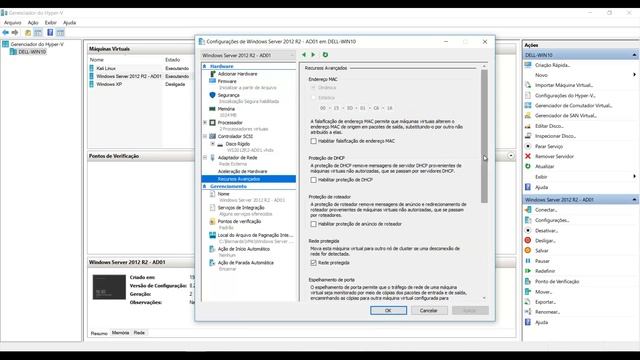This screenshot has width=640, height=360.
Task: Open Local do Arquivo de Paginação item
Action: [255, 235]
